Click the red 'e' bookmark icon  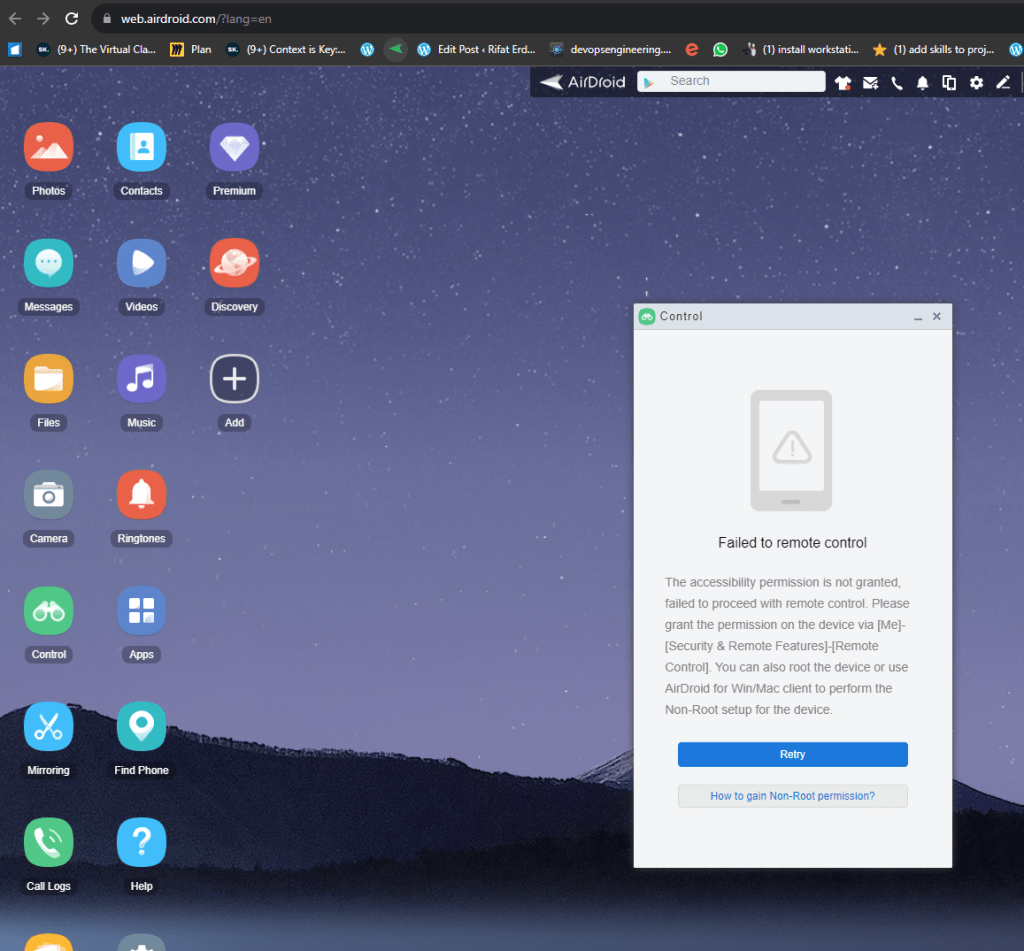pyautogui.click(x=692, y=50)
